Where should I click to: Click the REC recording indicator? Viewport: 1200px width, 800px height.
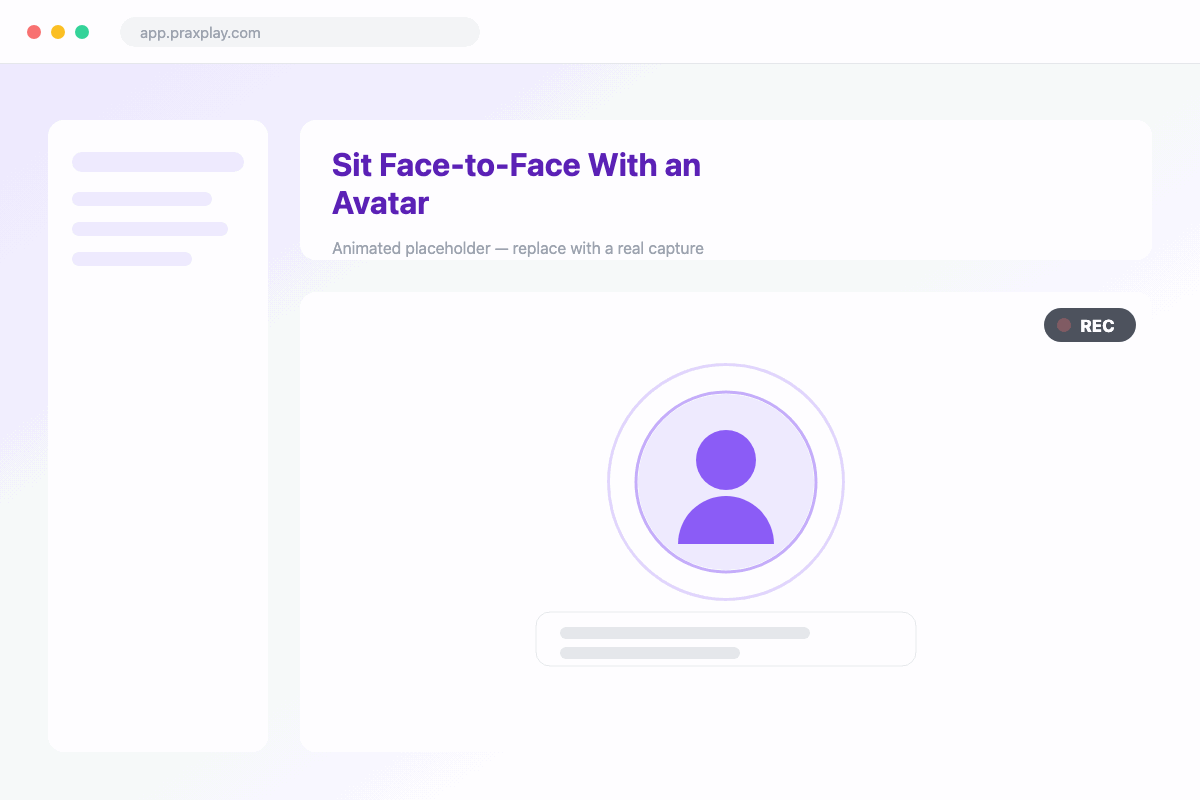pos(1090,325)
